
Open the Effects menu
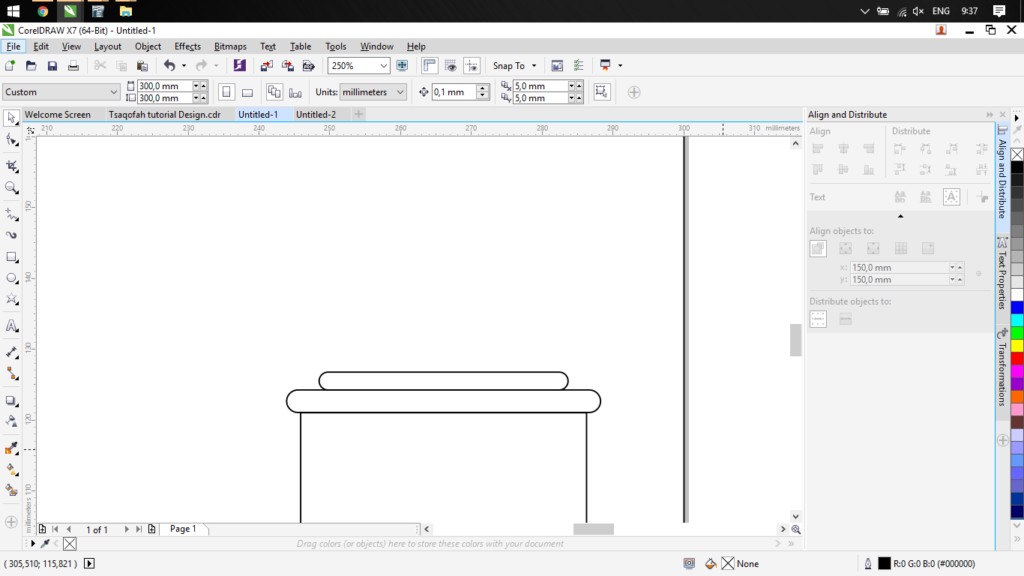(x=187, y=46)
